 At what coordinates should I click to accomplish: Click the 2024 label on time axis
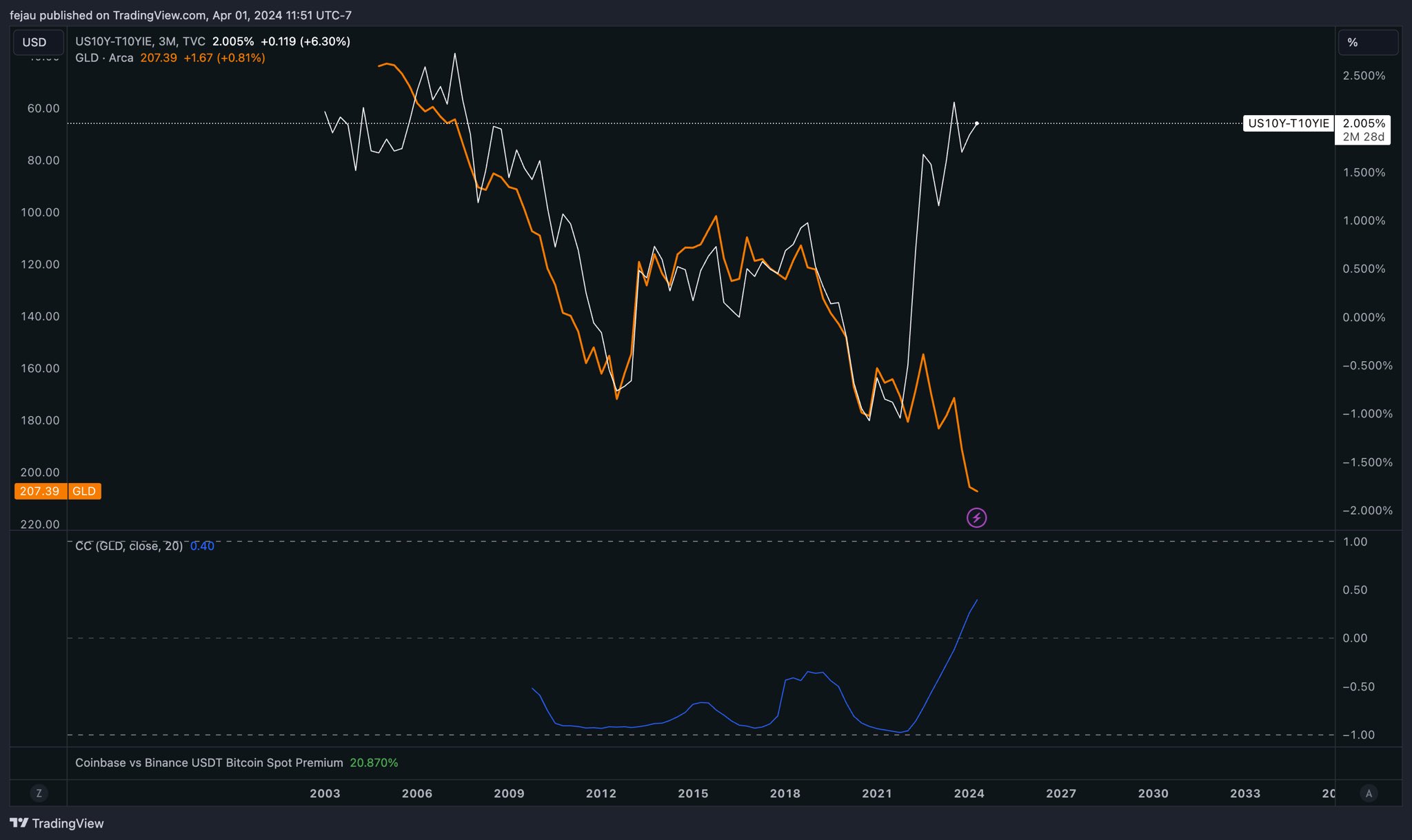coord(969,793)
